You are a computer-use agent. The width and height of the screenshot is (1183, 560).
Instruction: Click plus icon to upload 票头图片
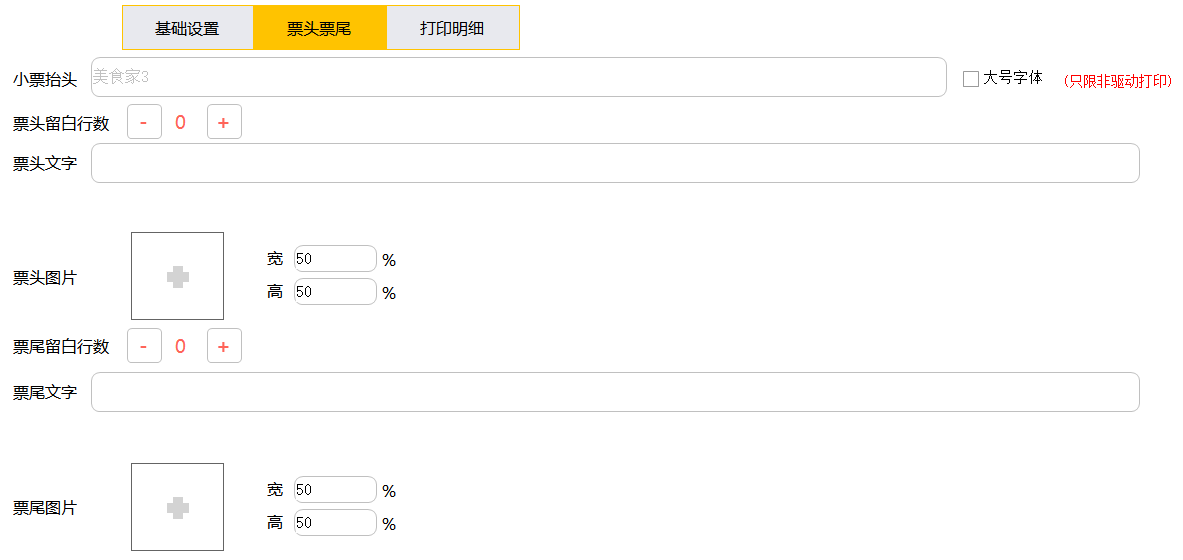click(177, 277)
